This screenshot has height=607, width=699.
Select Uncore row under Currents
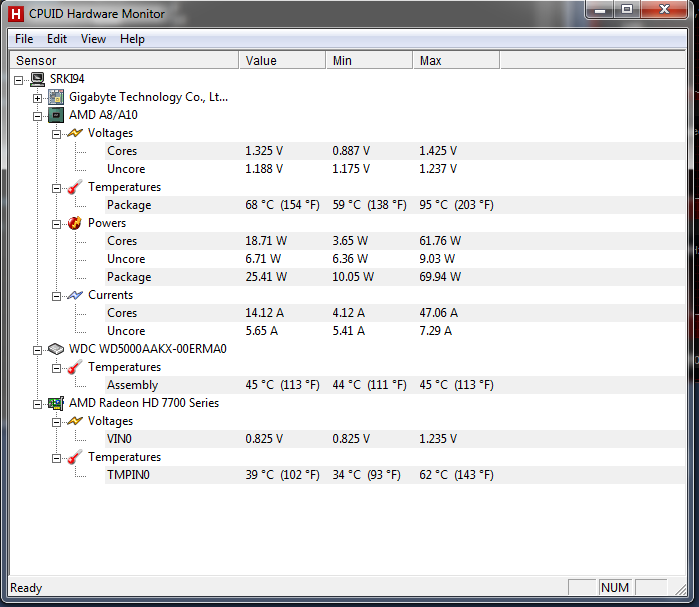coord(395,331)
